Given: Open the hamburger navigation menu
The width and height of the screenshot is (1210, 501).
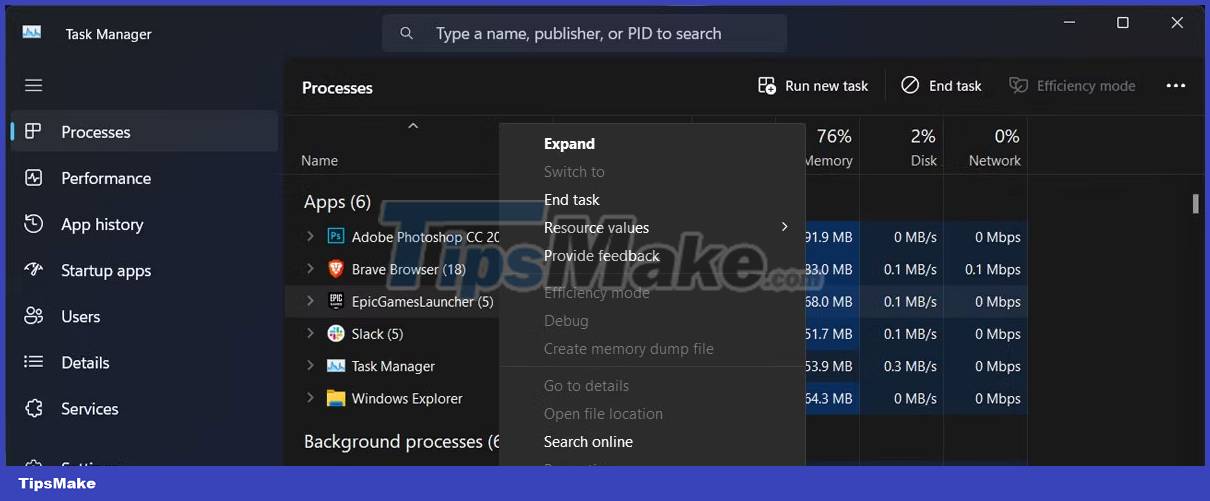Looking at the screenshot, I should click(x=34, y=86).
